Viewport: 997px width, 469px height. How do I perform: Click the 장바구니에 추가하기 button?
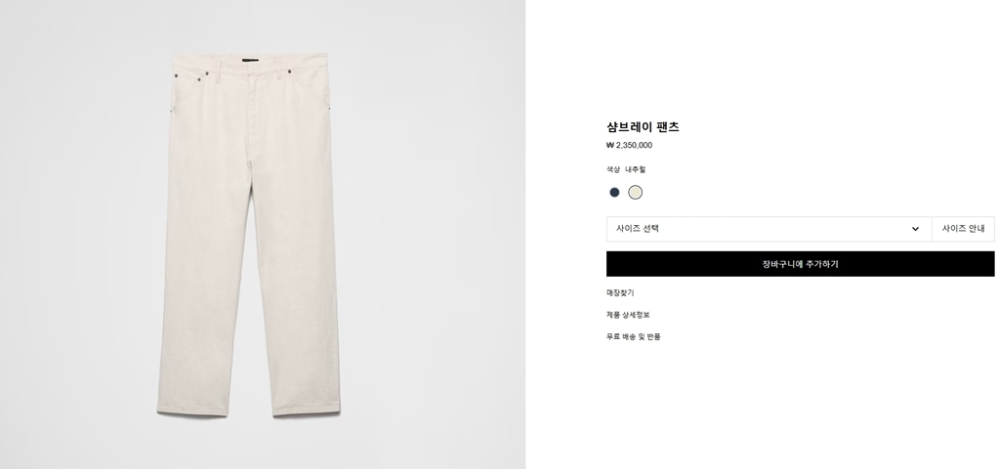[800, 264]
